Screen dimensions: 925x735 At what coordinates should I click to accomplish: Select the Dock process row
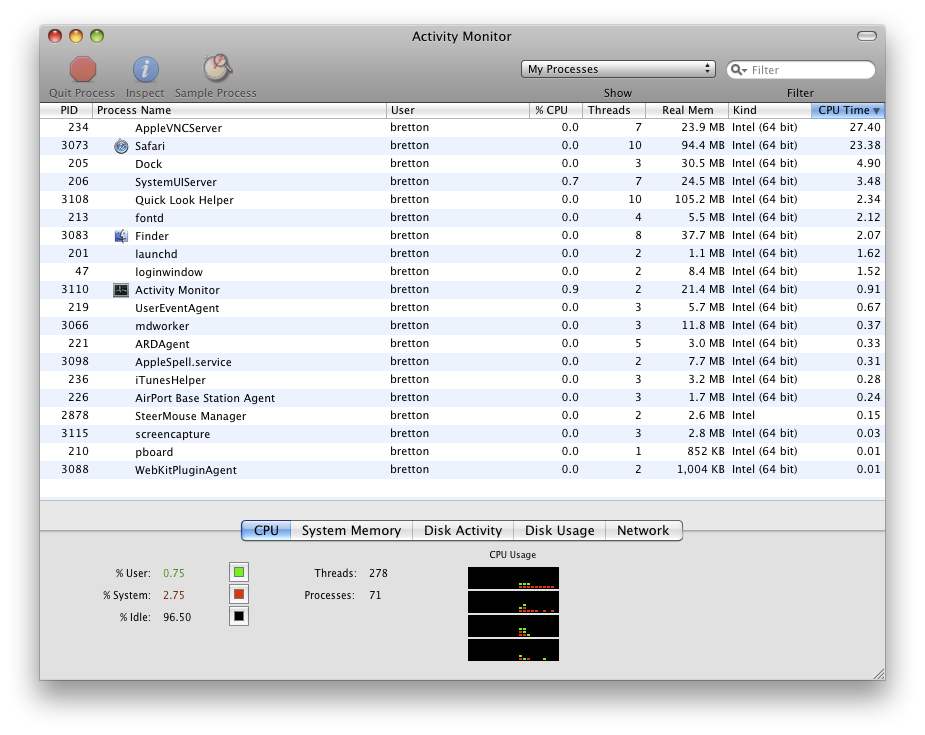coord(462,164)
